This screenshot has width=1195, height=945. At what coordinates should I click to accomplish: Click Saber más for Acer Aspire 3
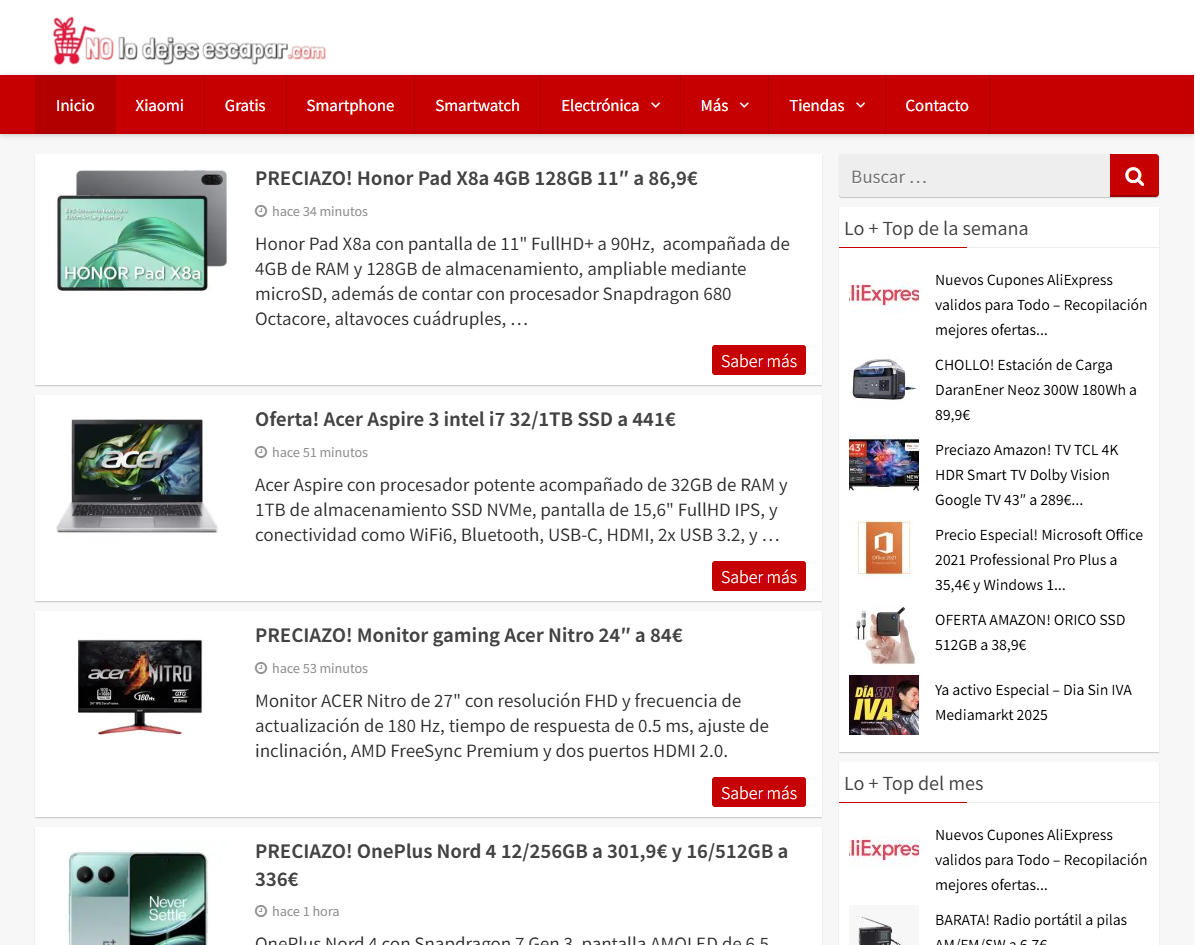(758, 577)
